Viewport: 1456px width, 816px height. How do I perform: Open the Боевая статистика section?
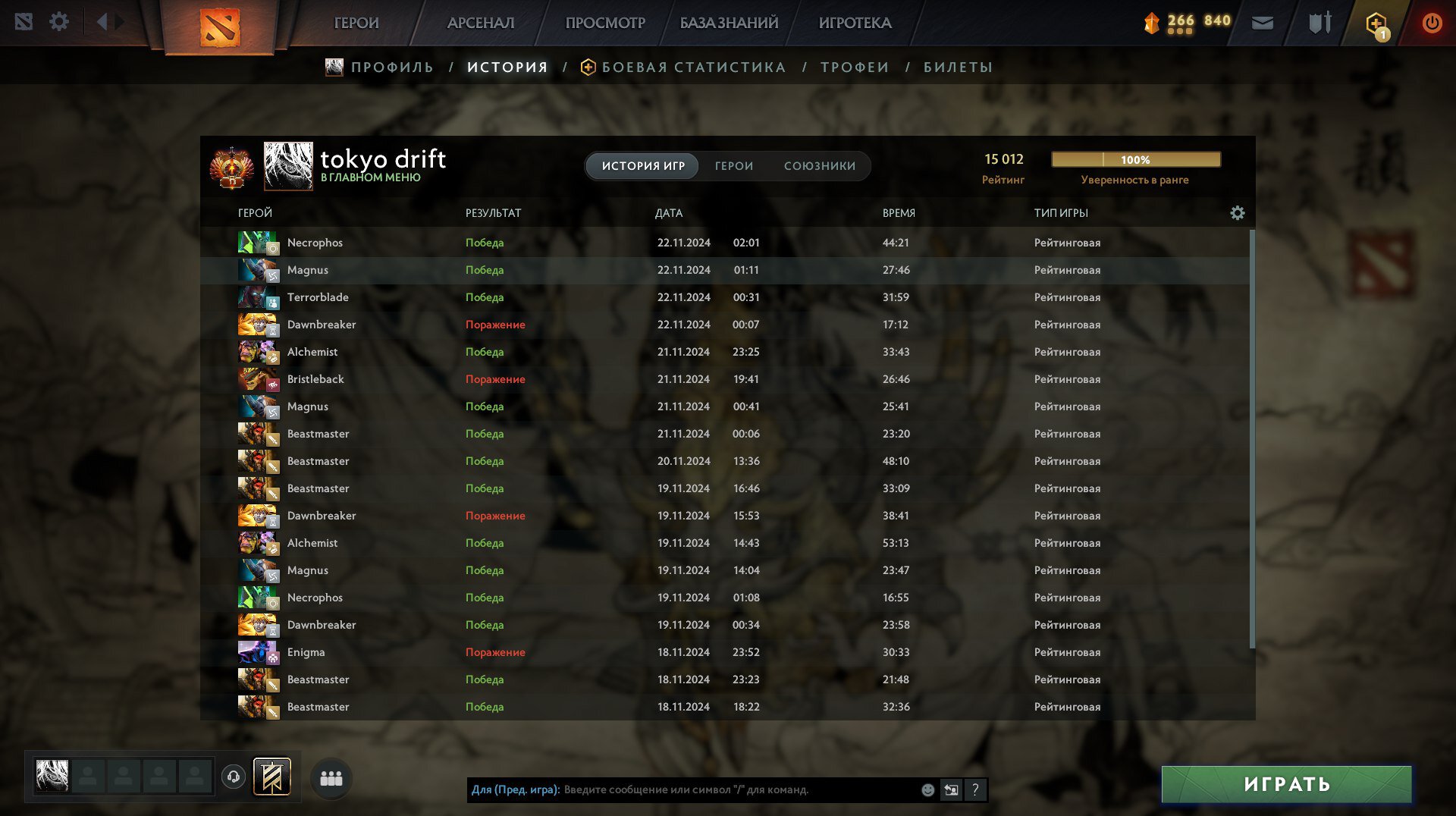pos(693,67)
